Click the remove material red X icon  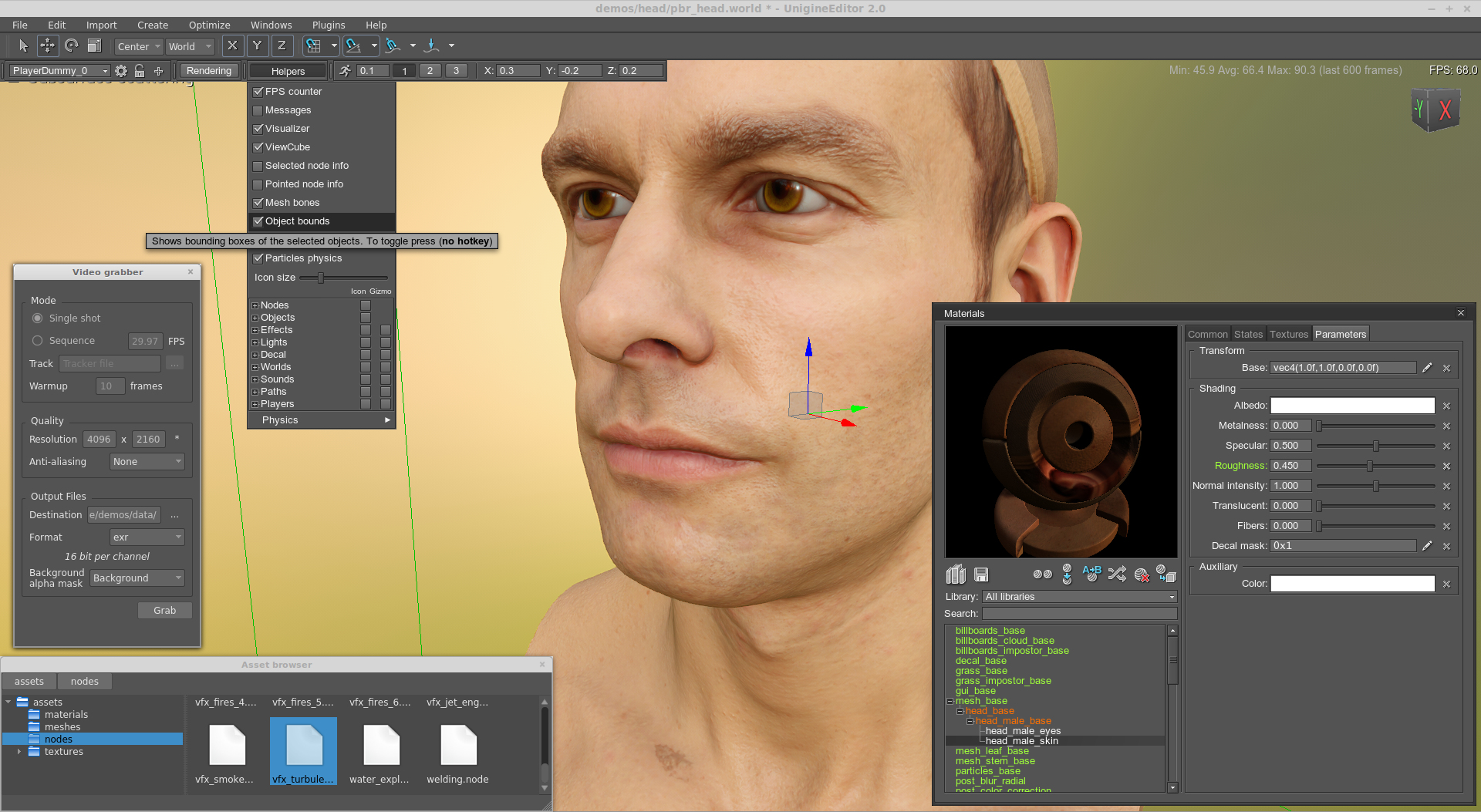click(x=1142, y=574)
